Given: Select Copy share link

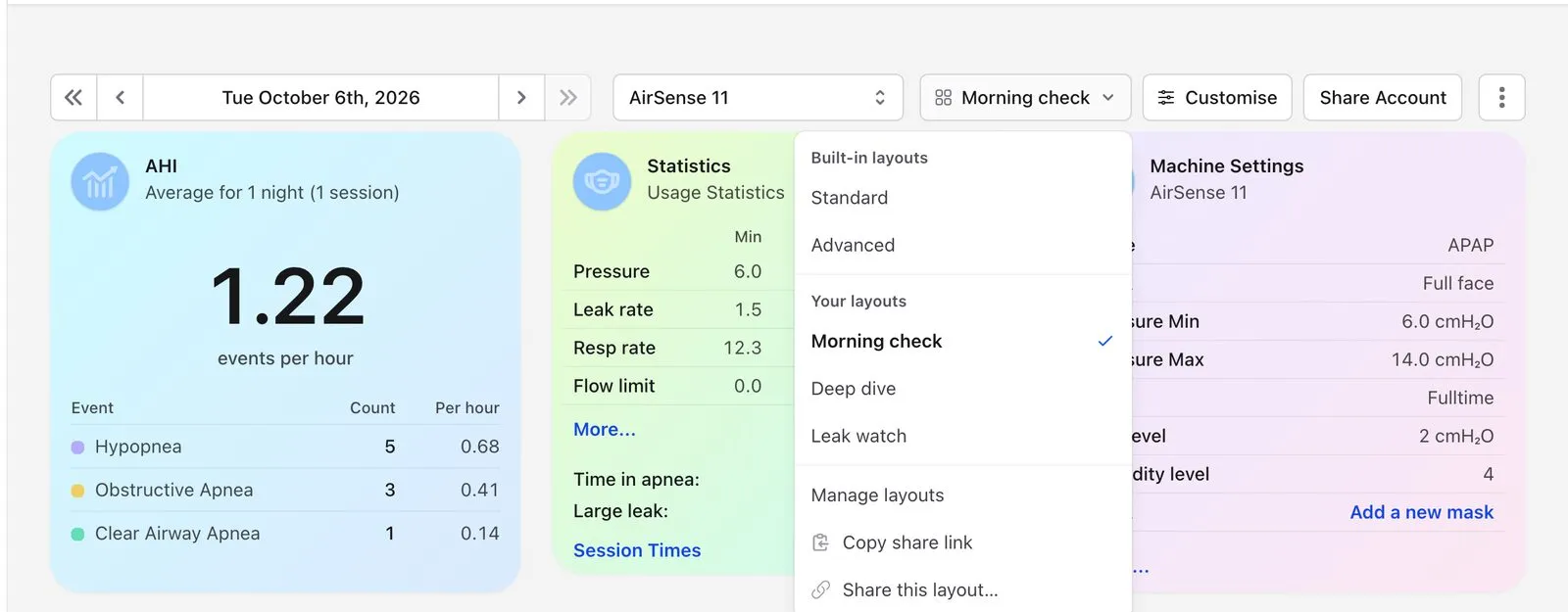Looking at the screenshot, I should 962,542.
